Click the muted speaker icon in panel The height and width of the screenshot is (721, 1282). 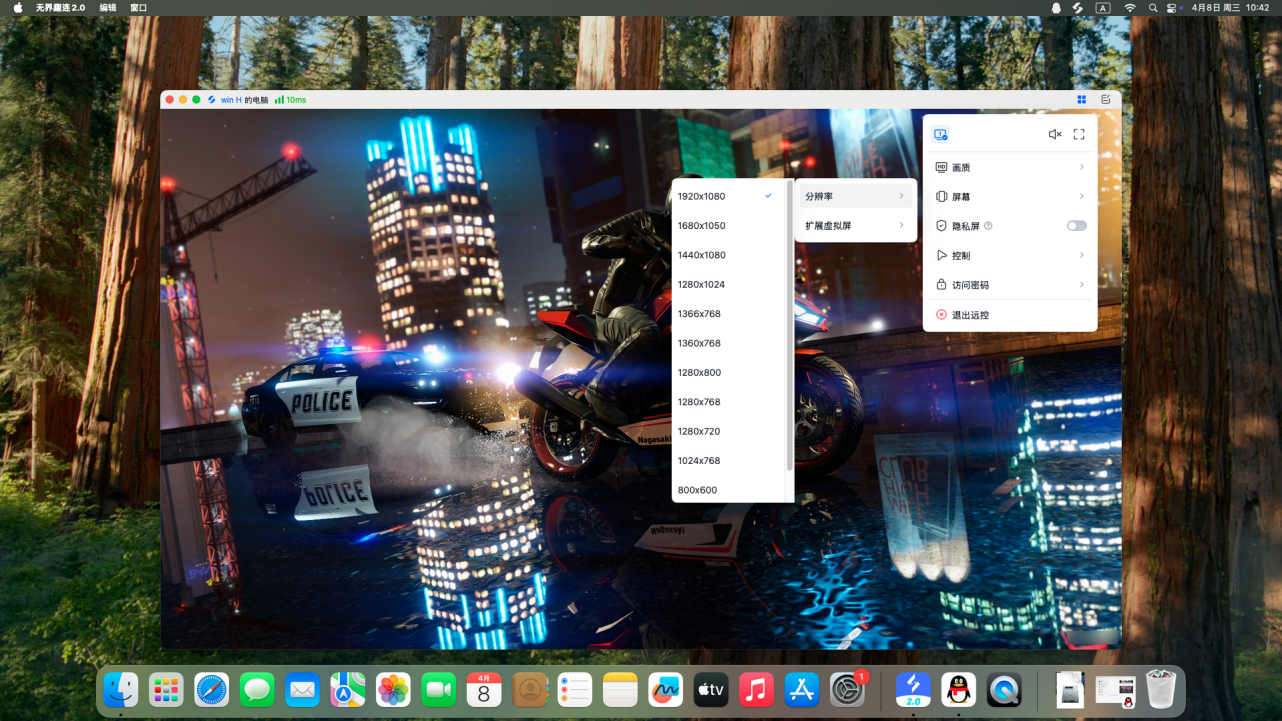click(x=1054, y=134)
